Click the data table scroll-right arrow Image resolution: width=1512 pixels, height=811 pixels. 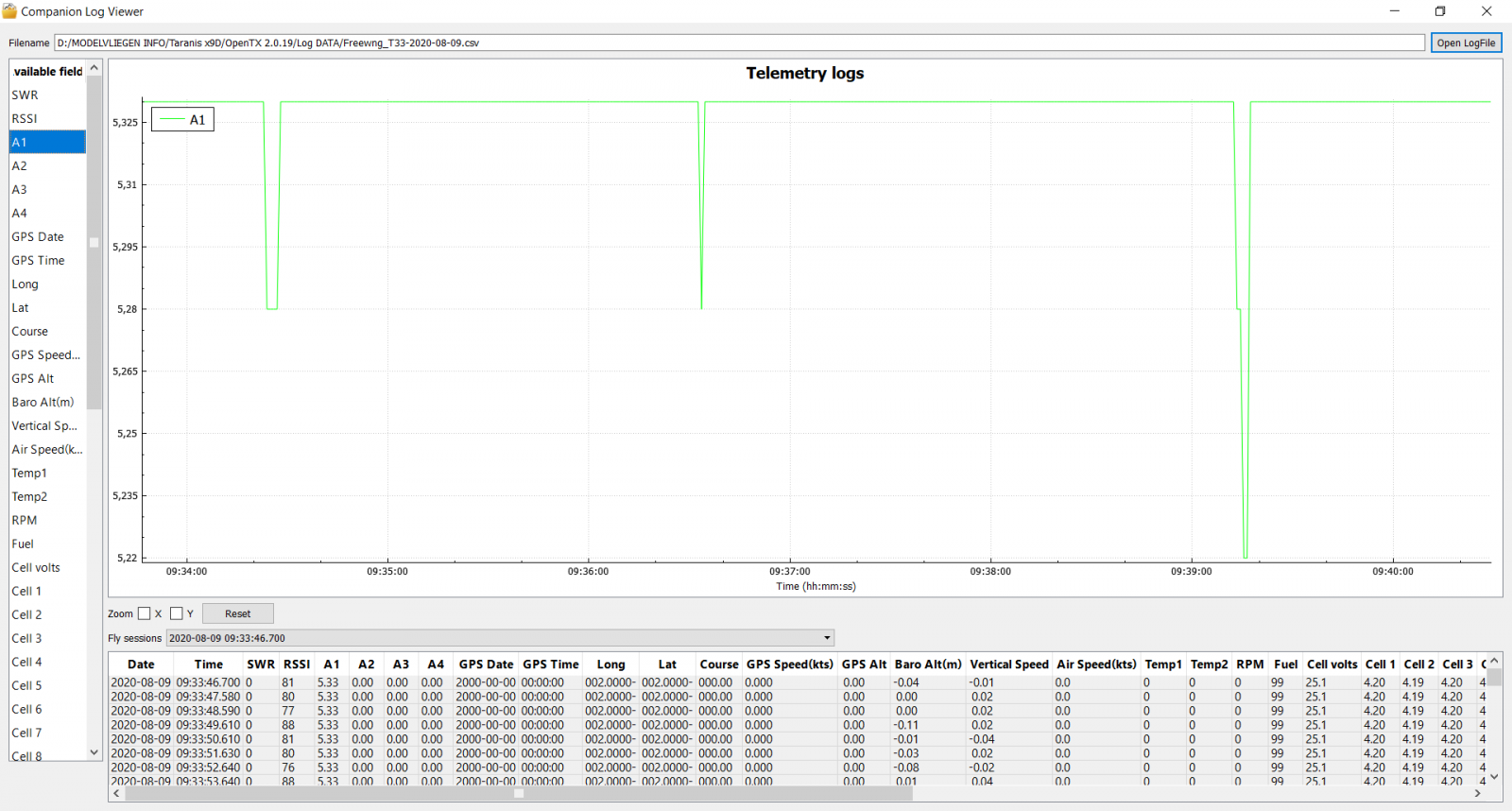pos(1477,794)
